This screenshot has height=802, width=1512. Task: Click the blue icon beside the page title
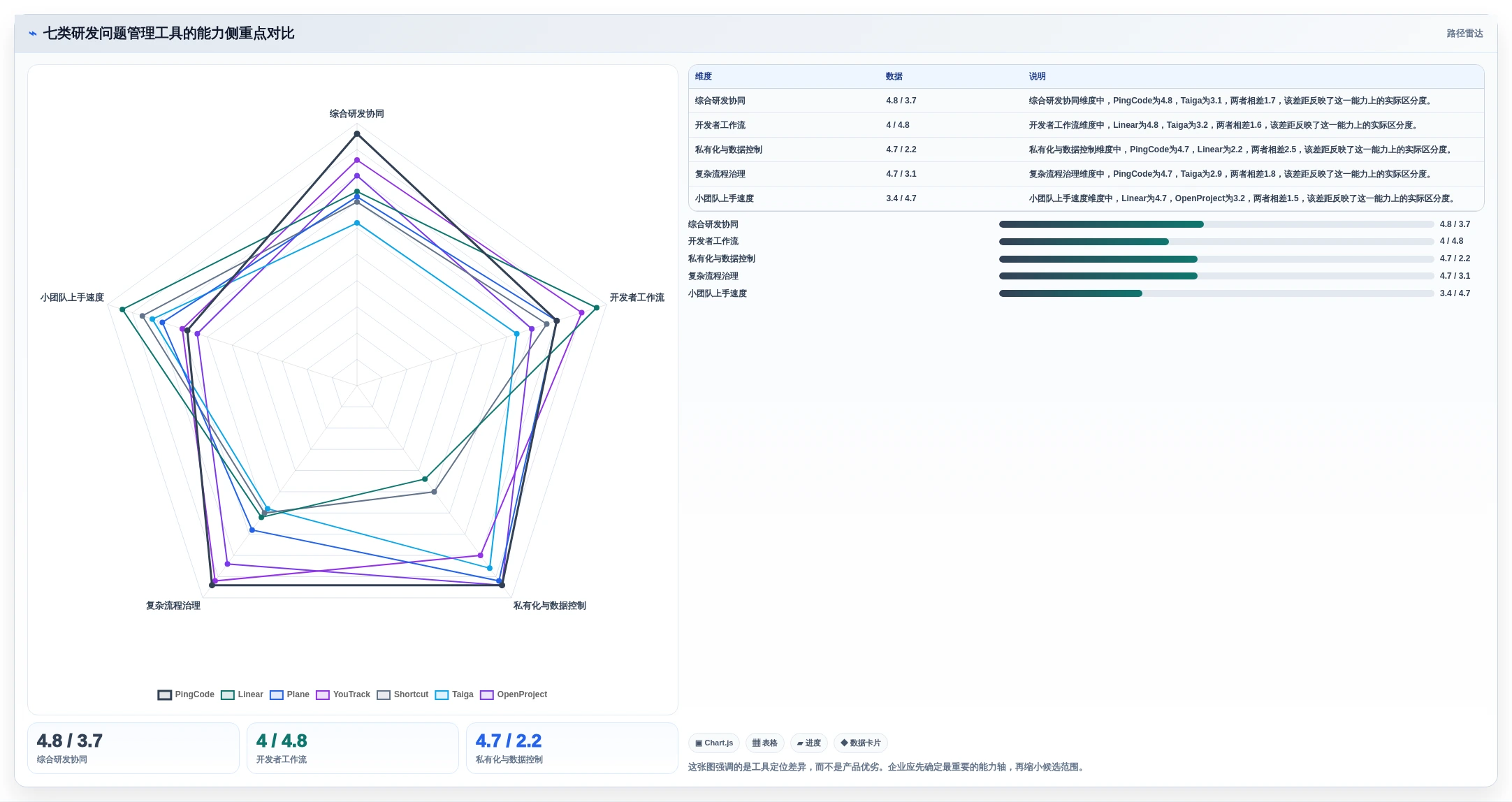point(32,34)
